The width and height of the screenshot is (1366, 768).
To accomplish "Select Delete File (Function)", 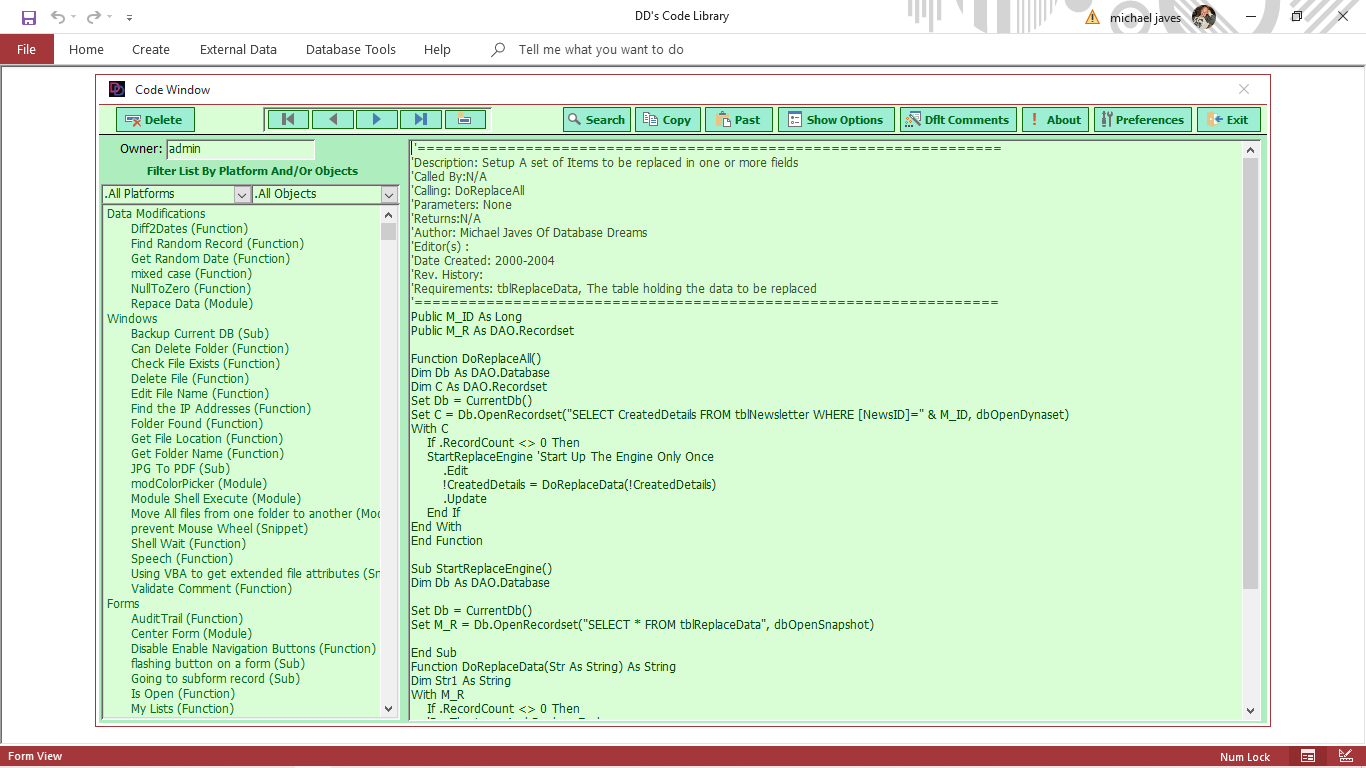I will pyautogui.click(x=190, y=379).
